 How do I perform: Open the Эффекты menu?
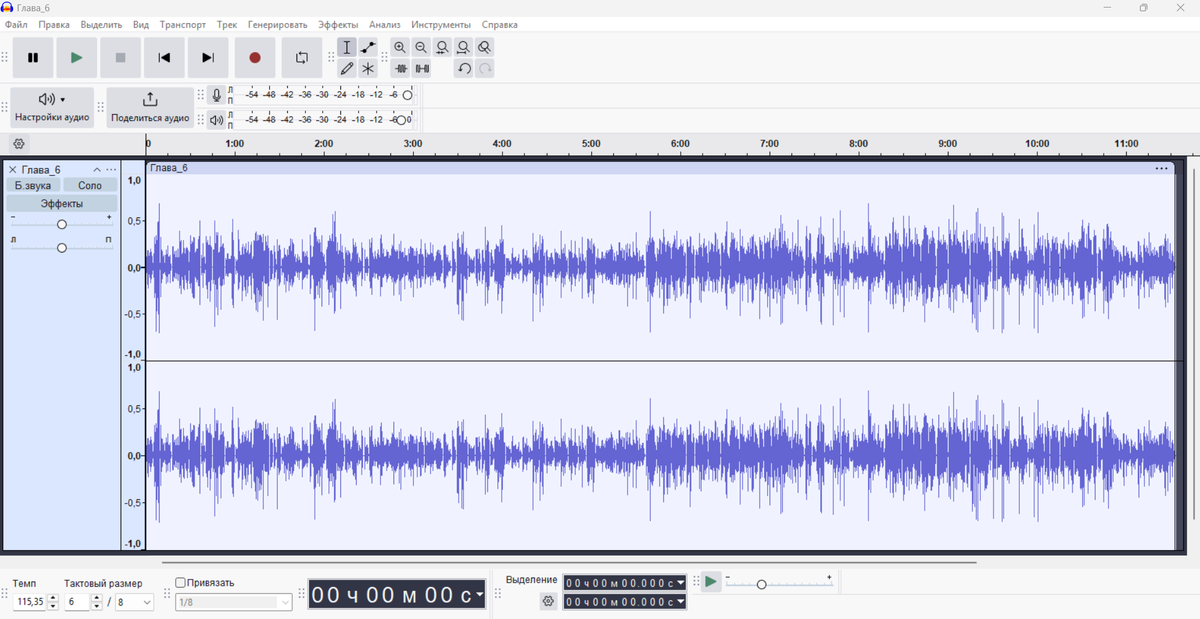click(x=338, y=24)
